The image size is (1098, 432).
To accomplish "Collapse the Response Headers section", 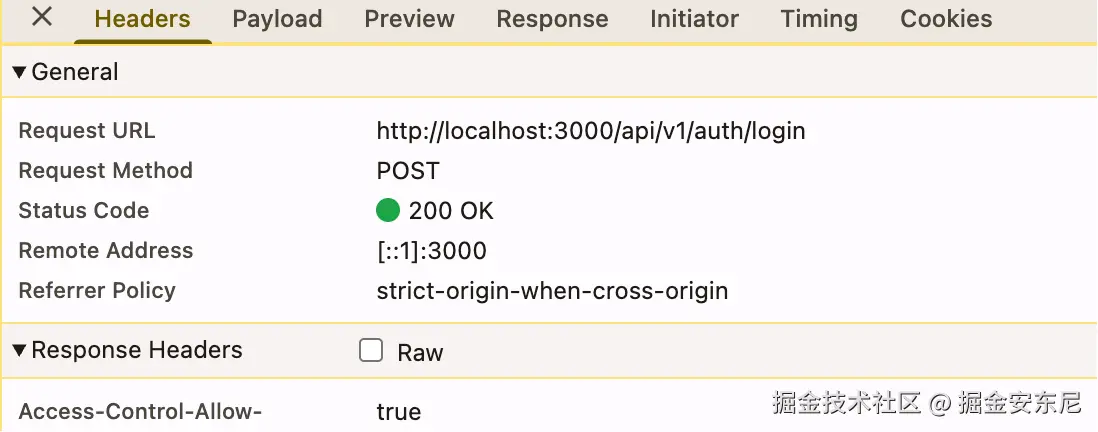I will (x=19, y=350).
